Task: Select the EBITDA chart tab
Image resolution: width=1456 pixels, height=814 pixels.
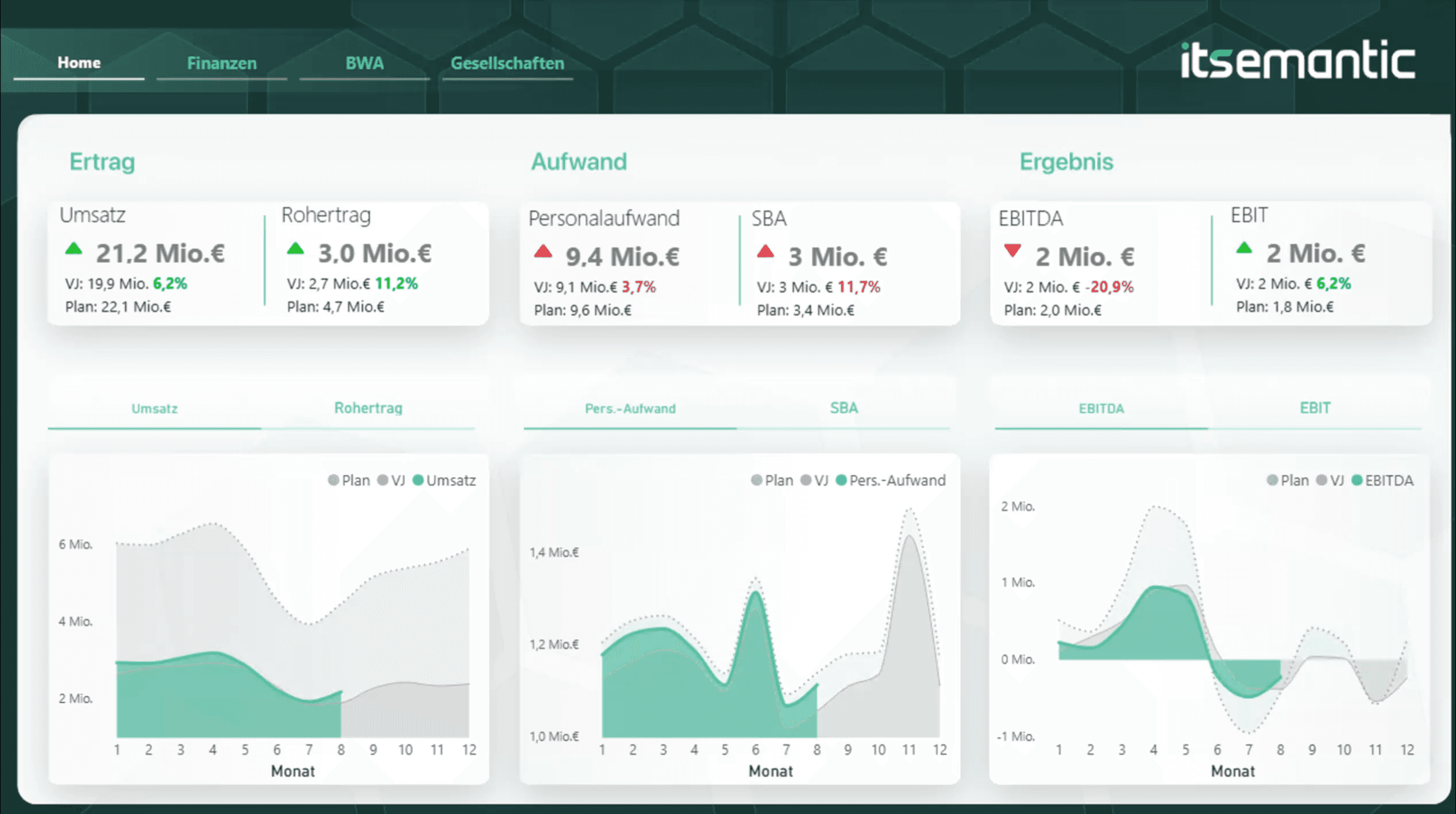Action: pos(1101,409)
